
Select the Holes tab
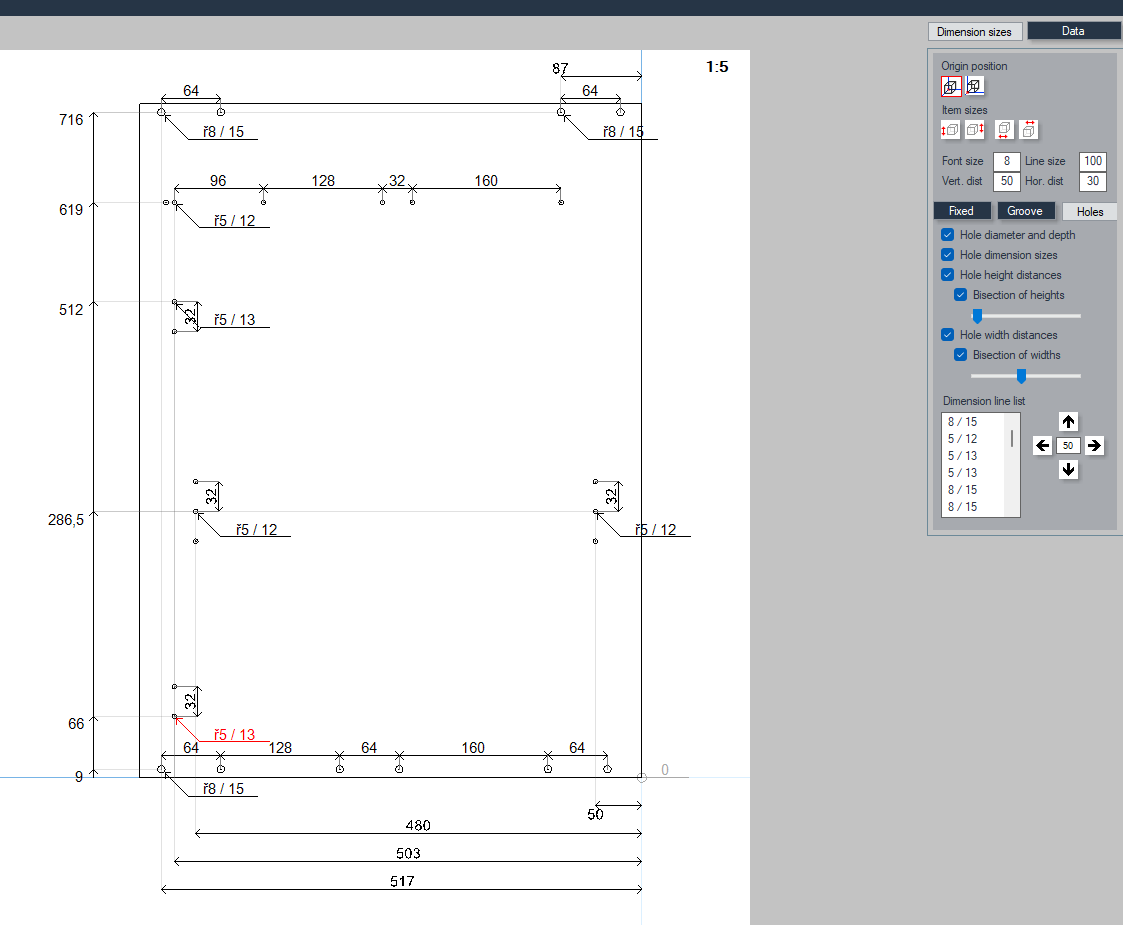(1089, 211)
